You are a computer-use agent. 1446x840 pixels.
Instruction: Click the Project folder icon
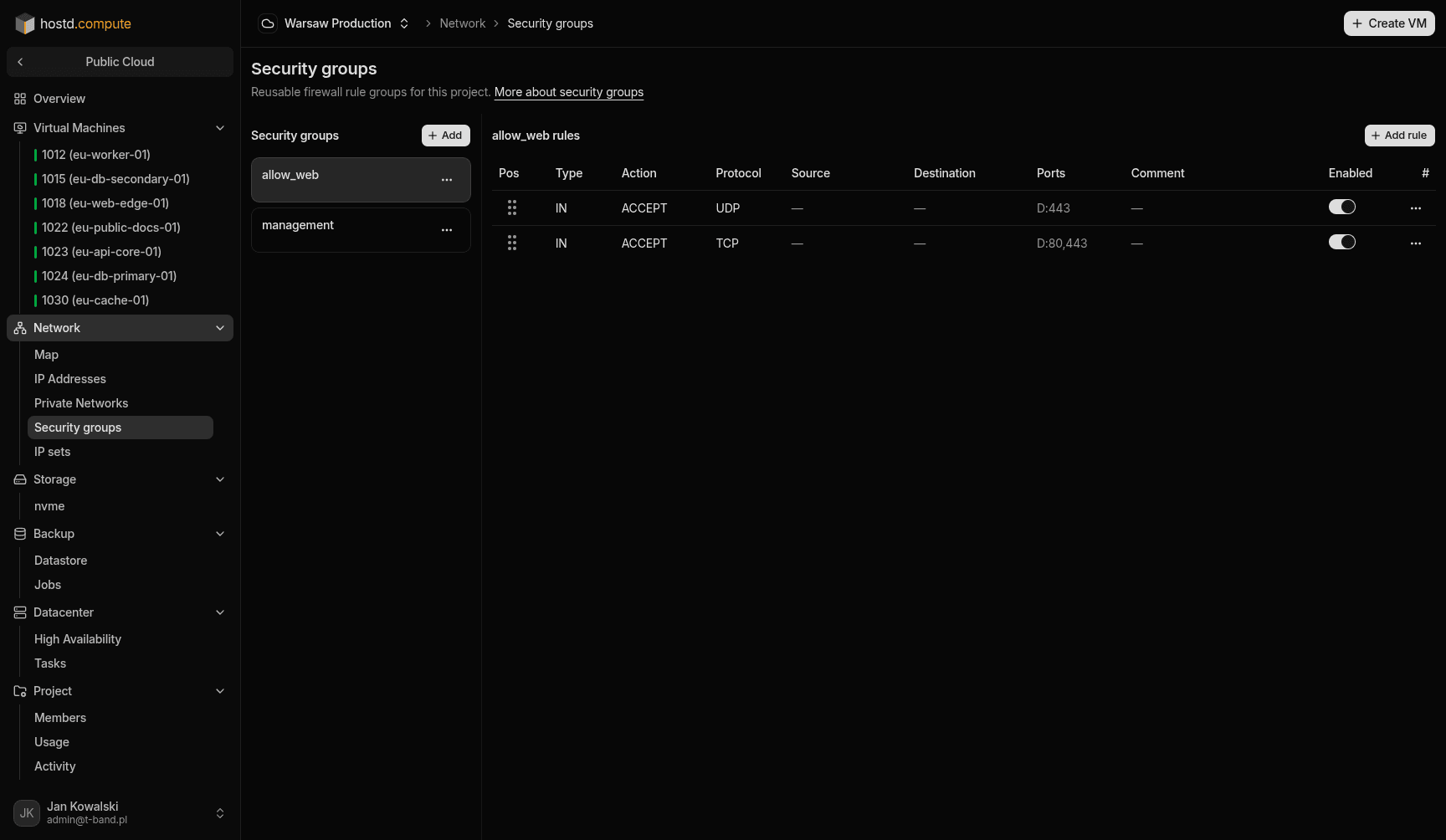click(x=20, y=691)
